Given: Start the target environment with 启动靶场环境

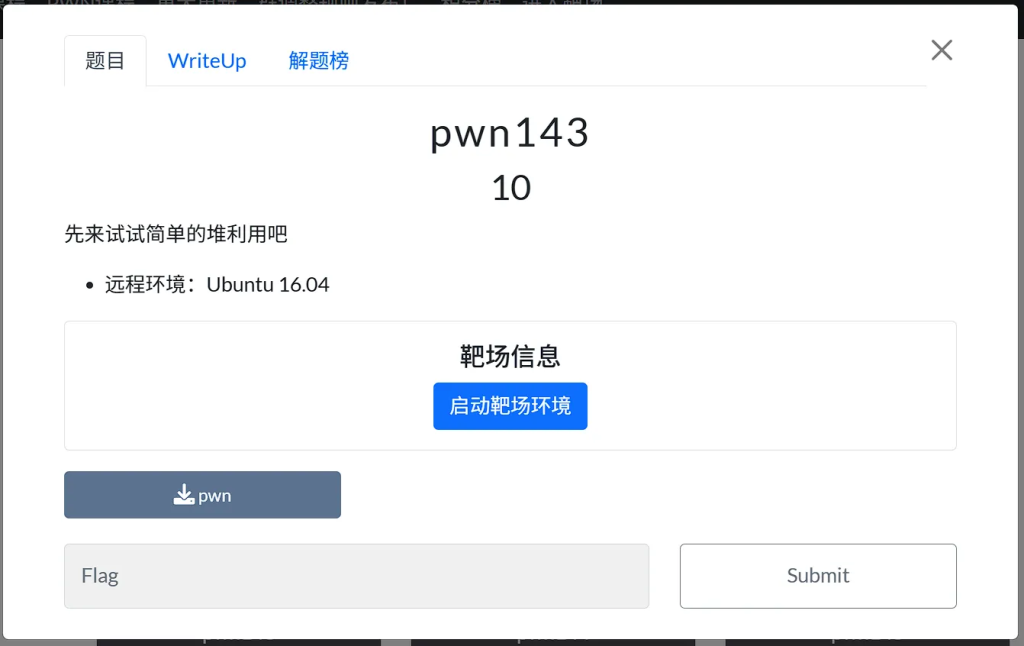Looking at the screenshot, I should 510,406.
